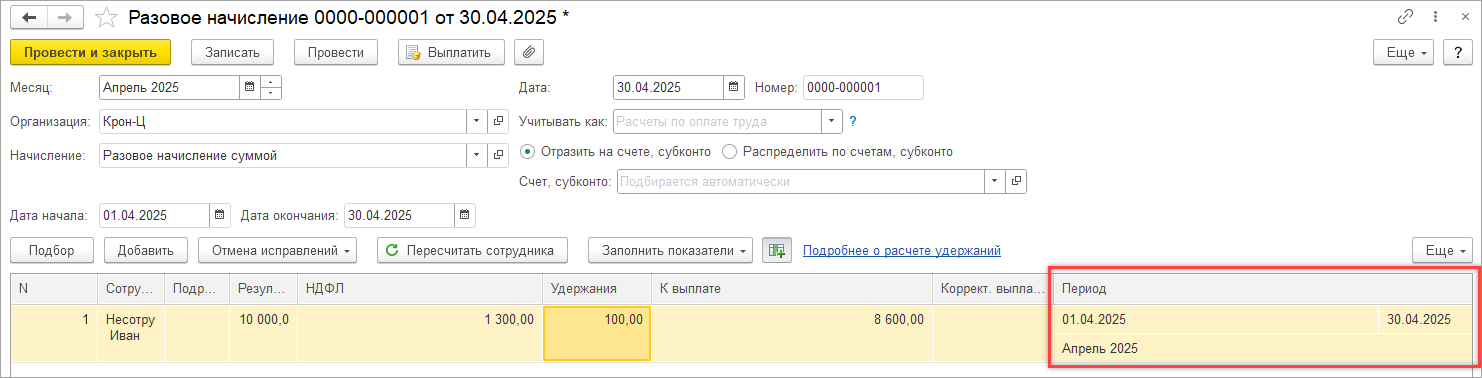The width and height of the screenshot is (1482, 378).
Task: Open the Начисление item card
Action: pos(498,156)
